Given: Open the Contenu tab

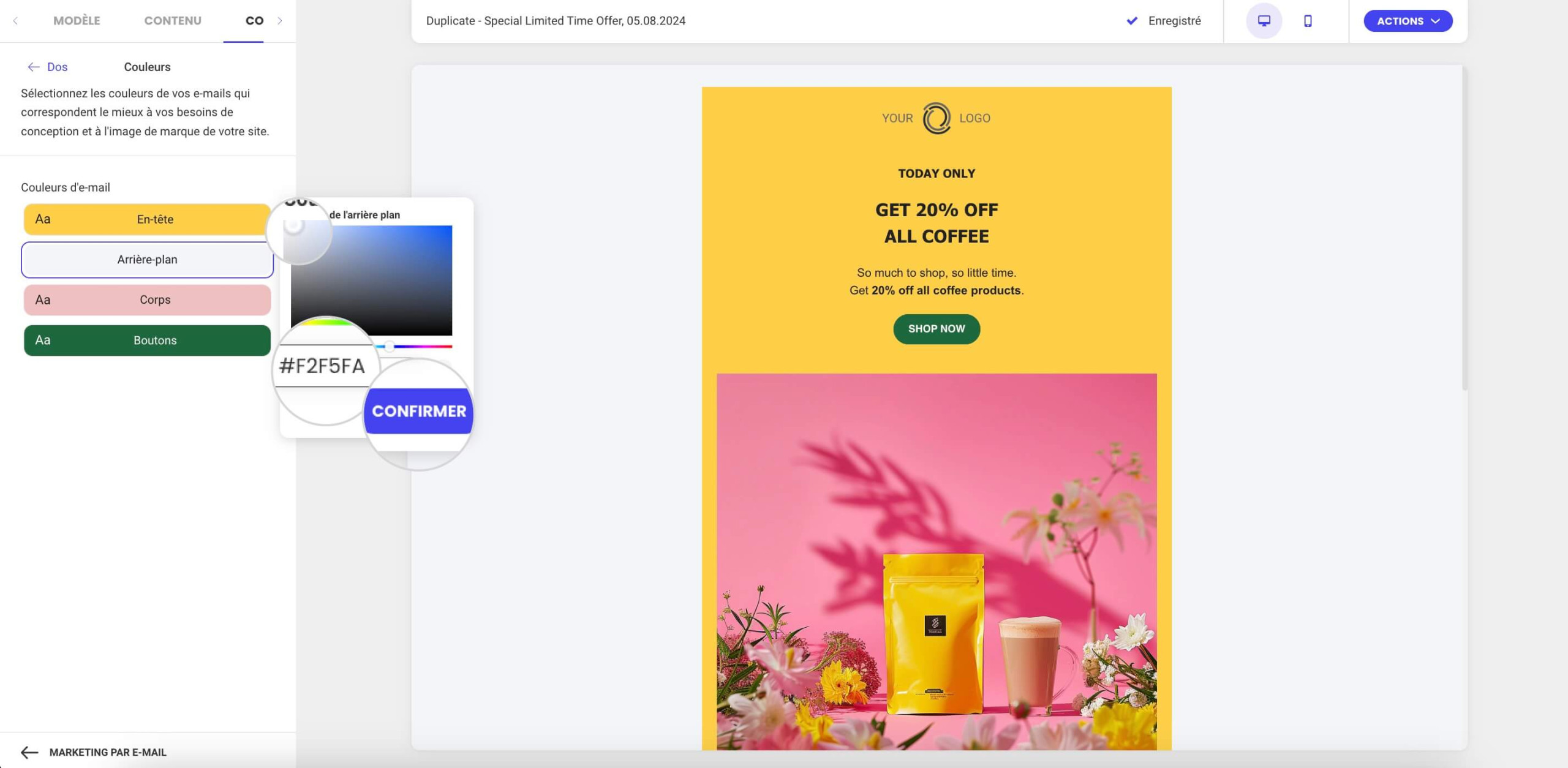Looking at the screenshot, I should 173,21.
